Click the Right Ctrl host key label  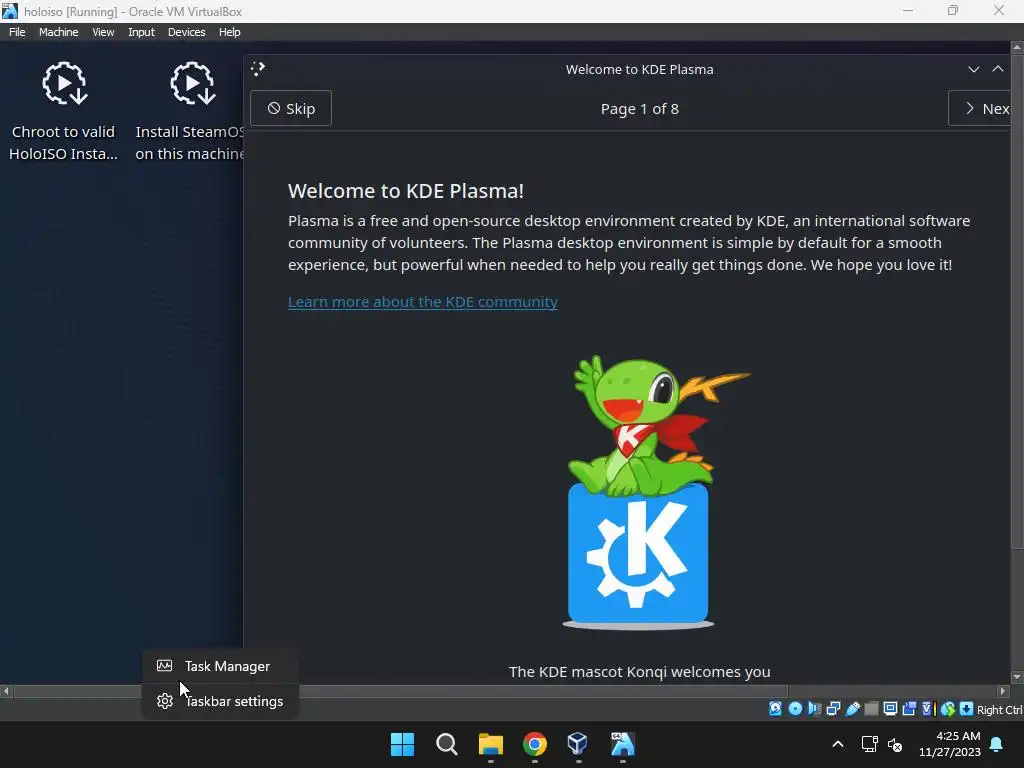[x=999, y=709]
